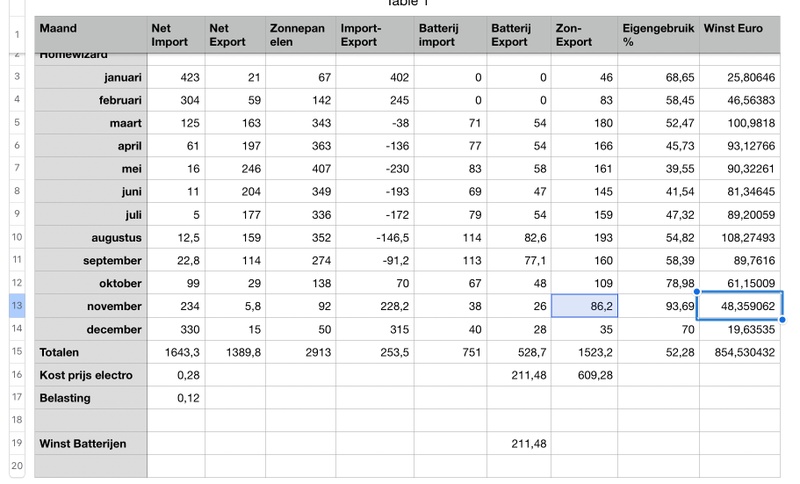Select oktober Eigengebruik value 78,98

(659, 283)
